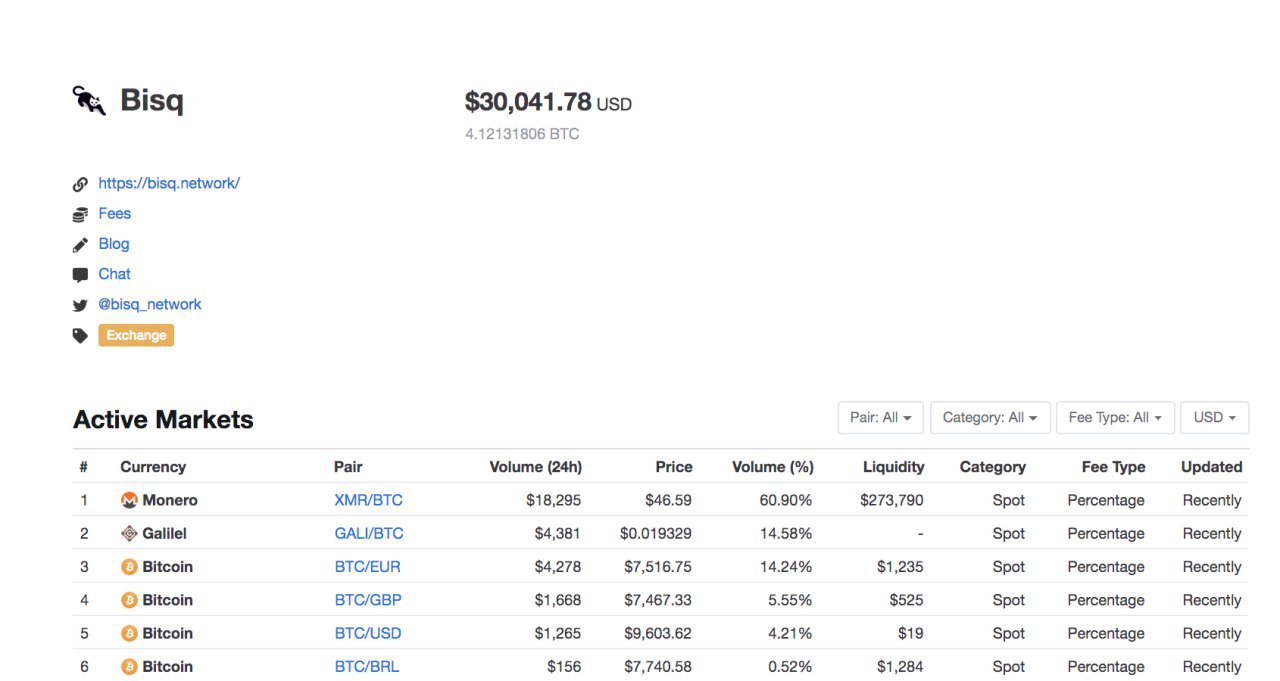Click Bitcoin icon in BTC/EUR row
Screen dimensions: 1280x681
(x=129, y=567)
